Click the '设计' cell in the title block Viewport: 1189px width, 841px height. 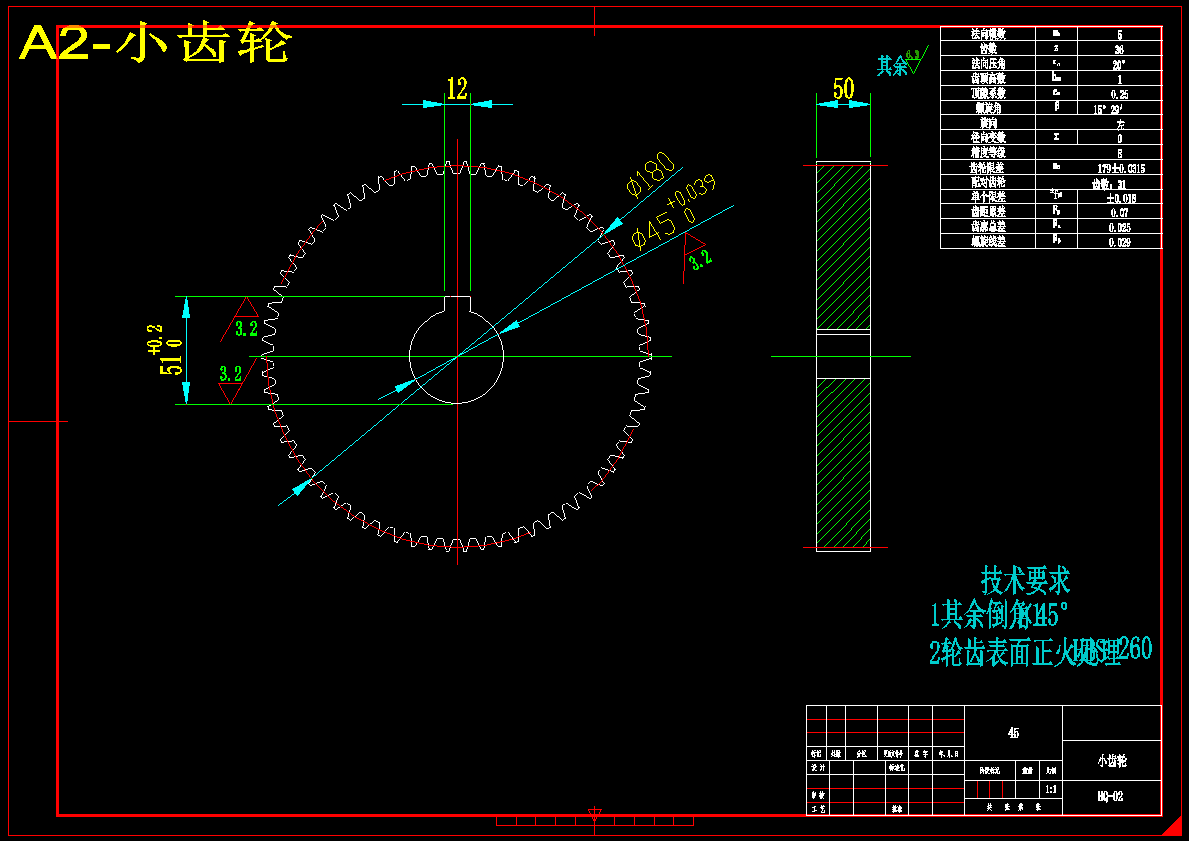[x=817, y=767]
